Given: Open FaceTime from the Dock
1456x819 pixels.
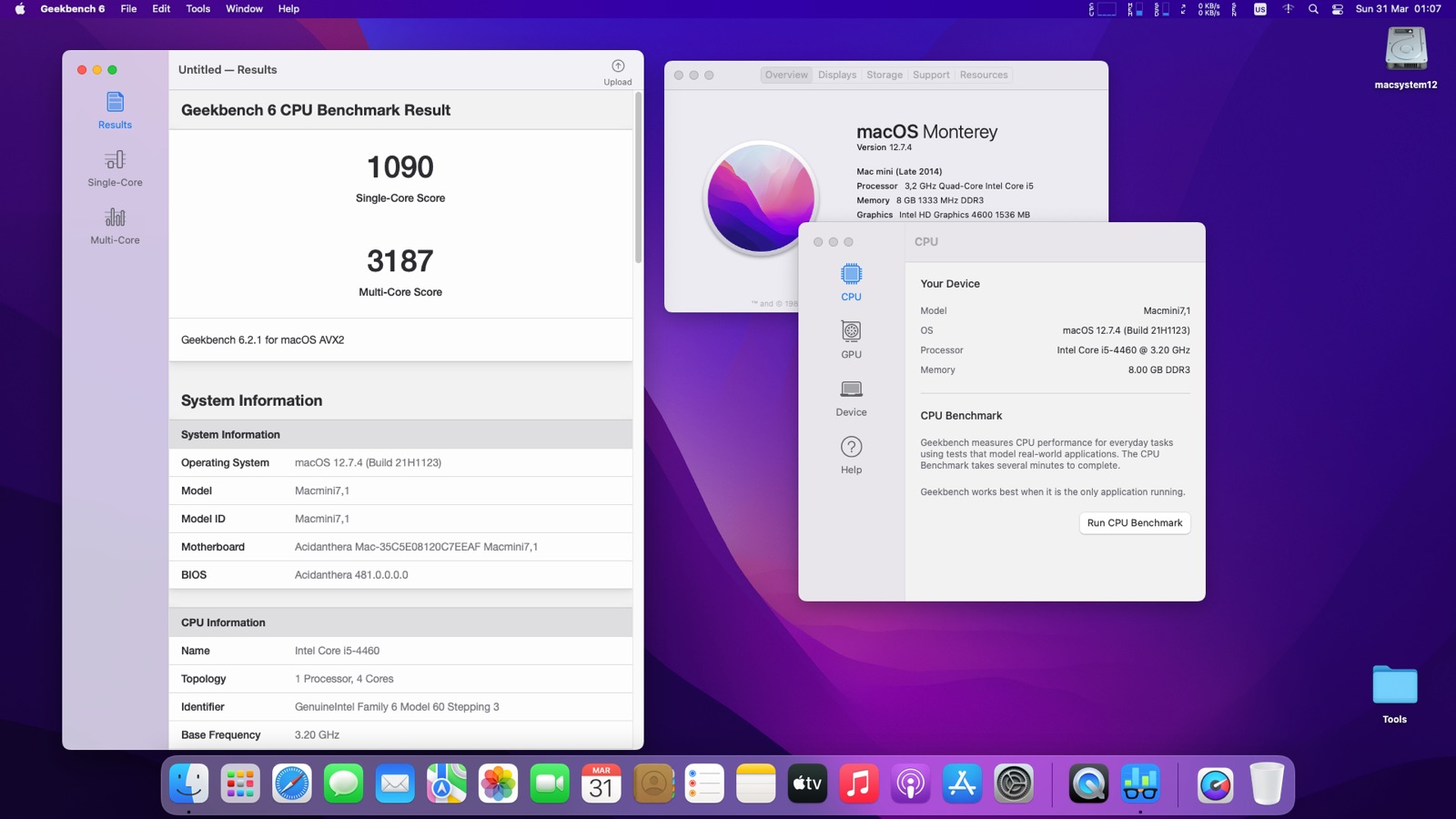Looking at the screenshot, I should click(x=550, y=784).
